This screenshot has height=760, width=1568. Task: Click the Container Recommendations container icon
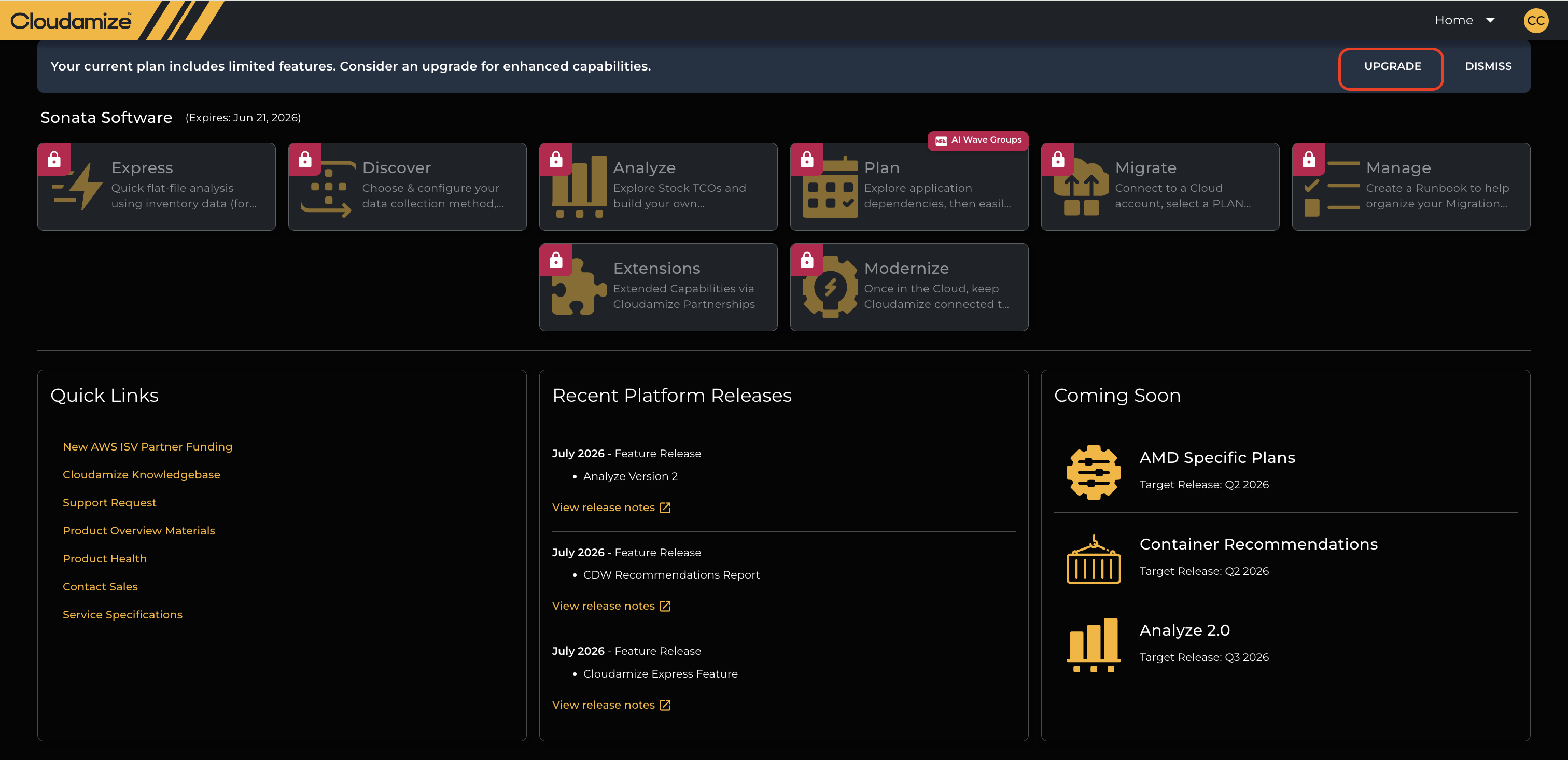point(1093,559)
